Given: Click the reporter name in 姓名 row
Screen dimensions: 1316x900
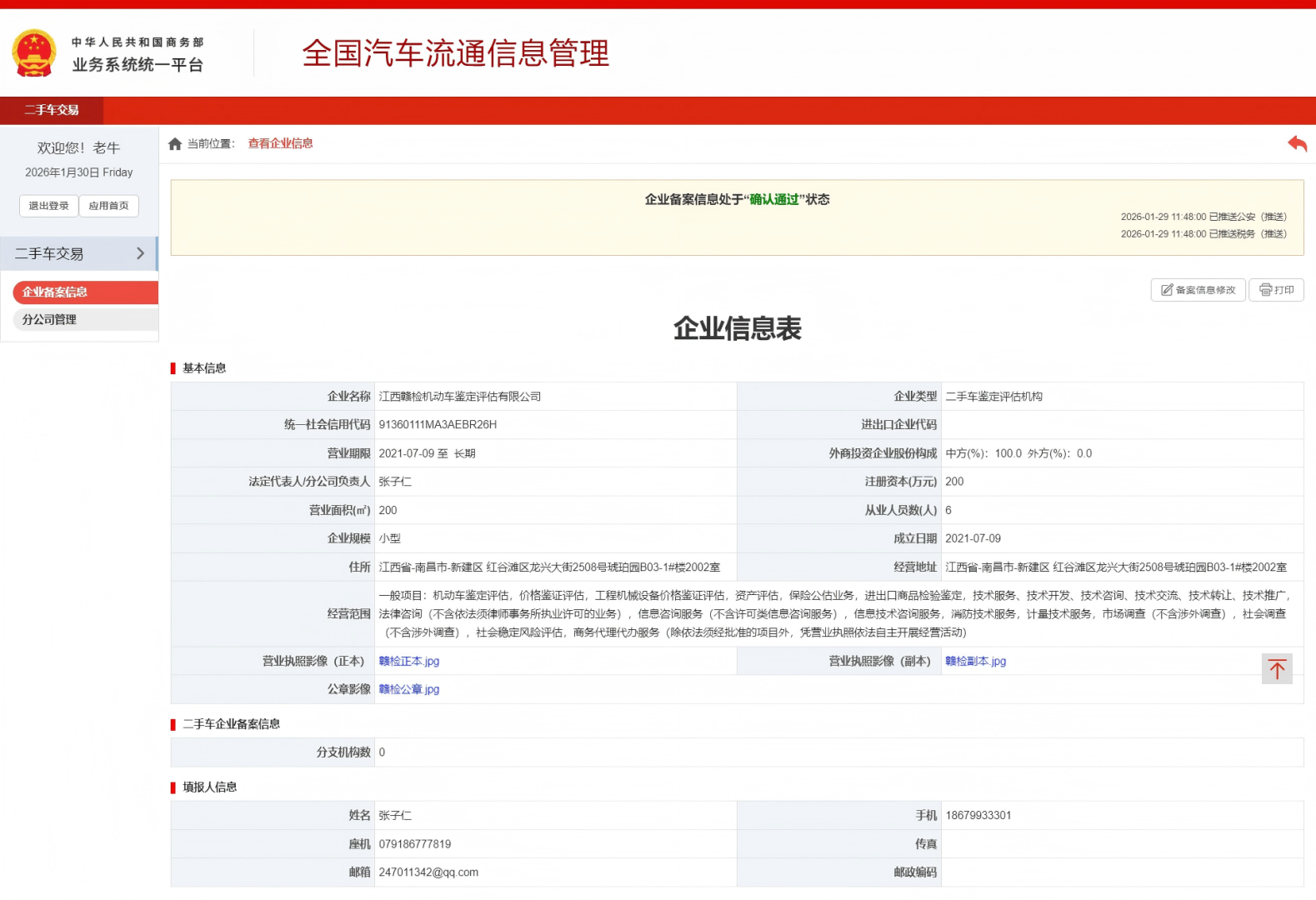Looking at the screenshot, I should pos(395,816).
